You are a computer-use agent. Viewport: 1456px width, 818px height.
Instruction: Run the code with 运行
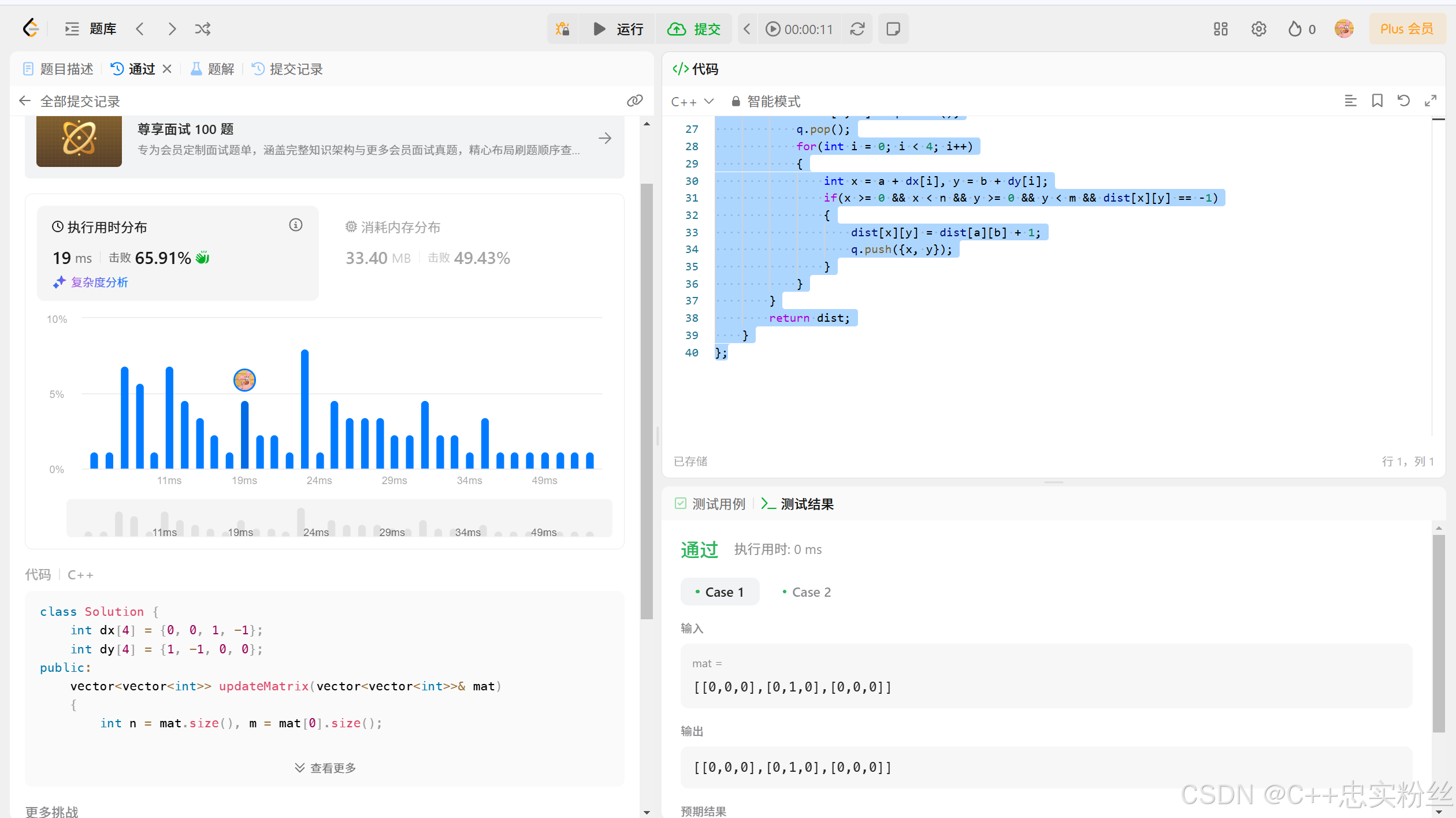coord(618,29)
